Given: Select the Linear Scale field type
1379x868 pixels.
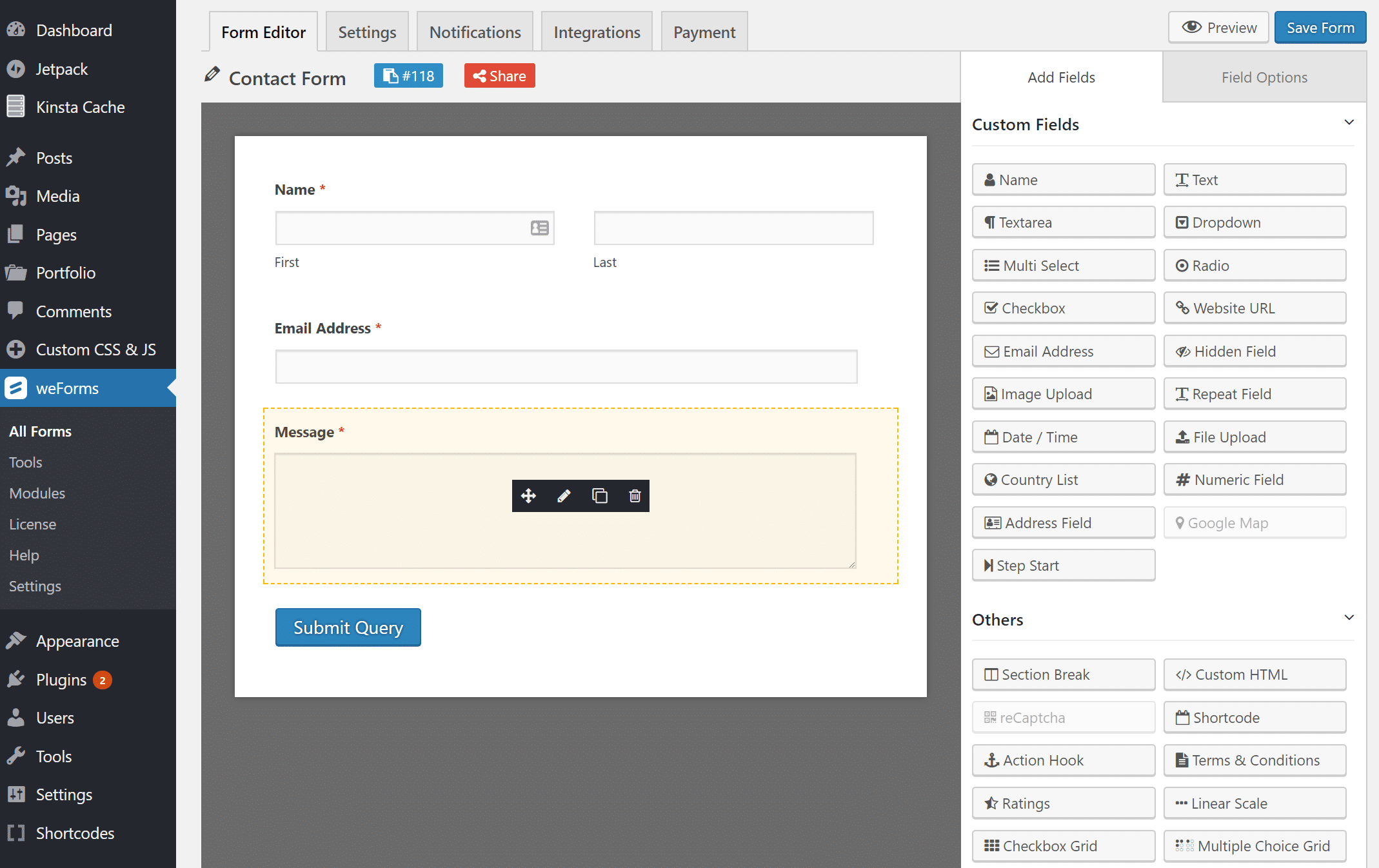Looking at the screenshot, I should (1254, 803).
